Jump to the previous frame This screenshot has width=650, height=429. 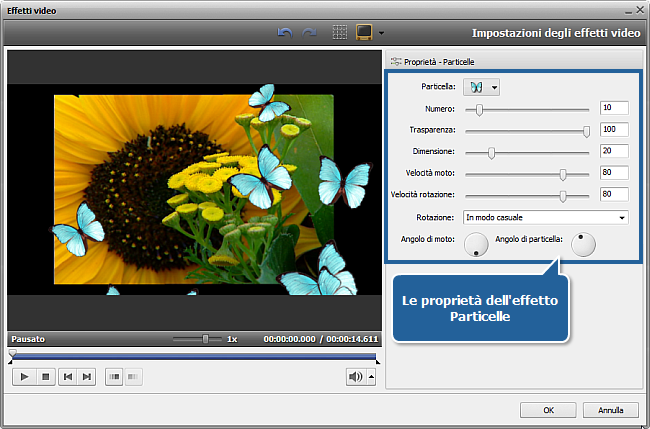point(67,376)
